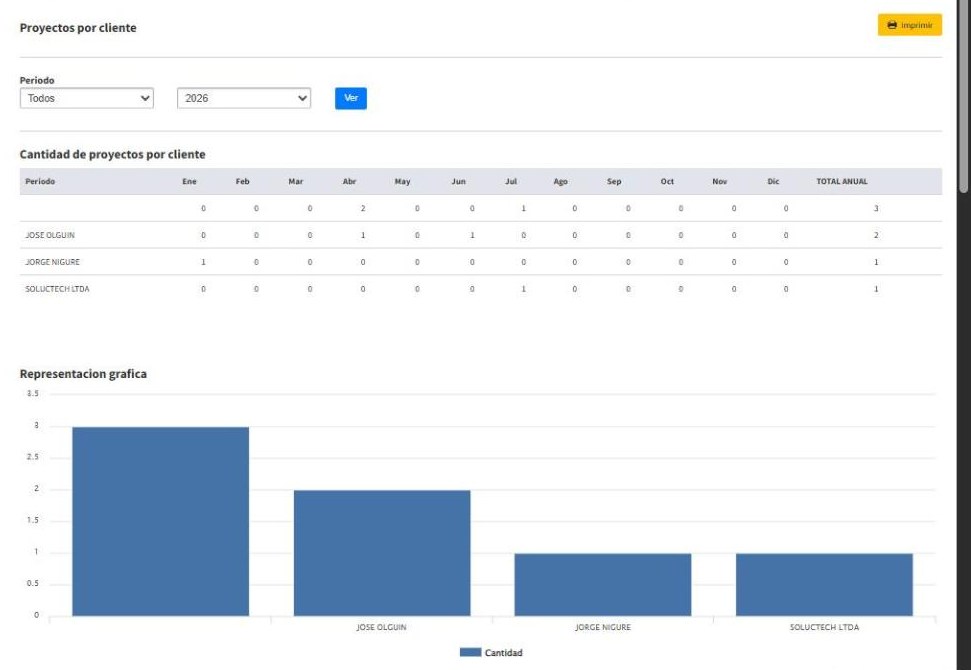The image size is (971, 670).
Task: Click the SOLUCTECH LTDA bar in chart
Action: point(824,585)
